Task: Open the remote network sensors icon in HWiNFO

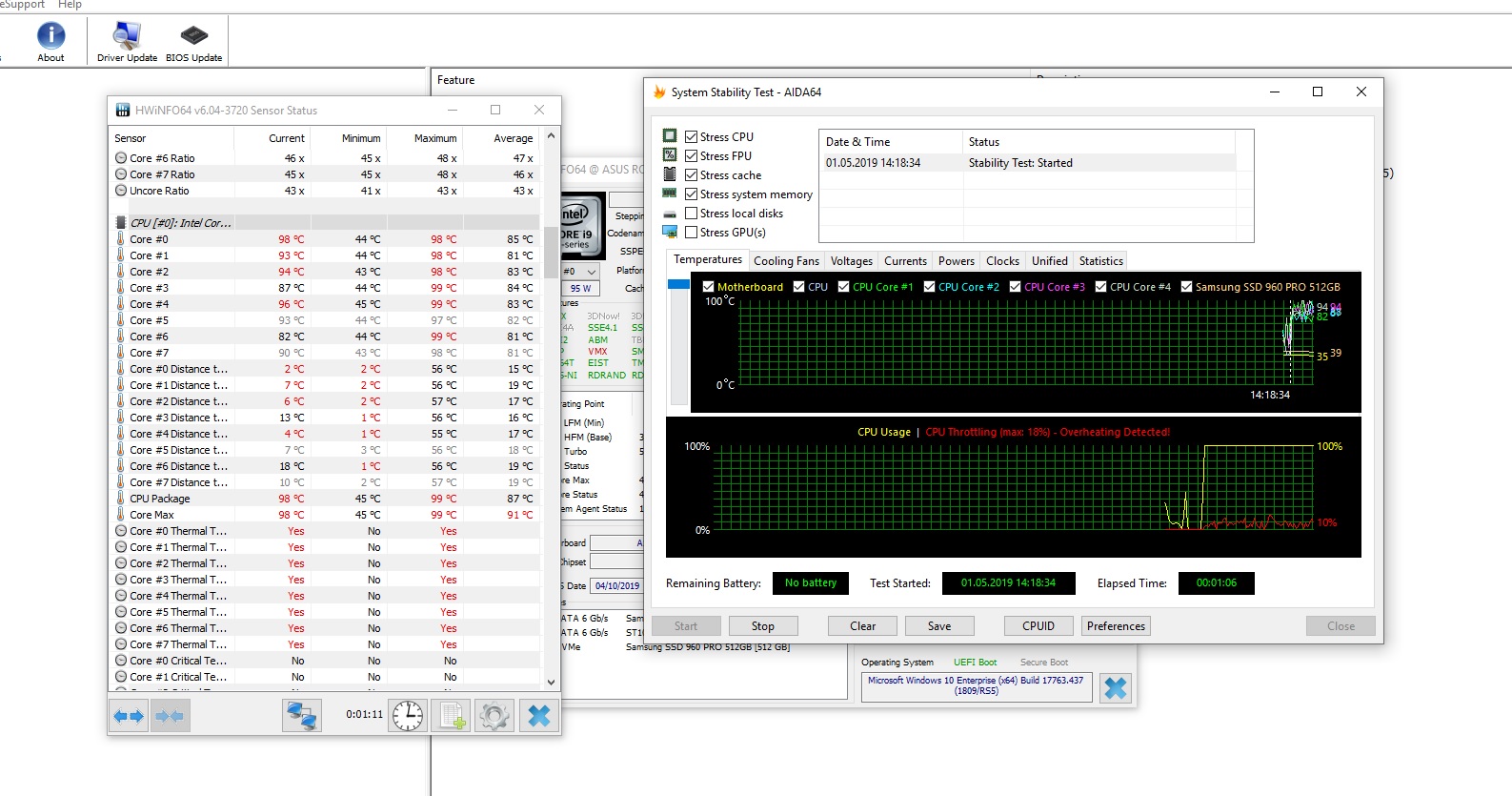Action: (x=302, y=715)
